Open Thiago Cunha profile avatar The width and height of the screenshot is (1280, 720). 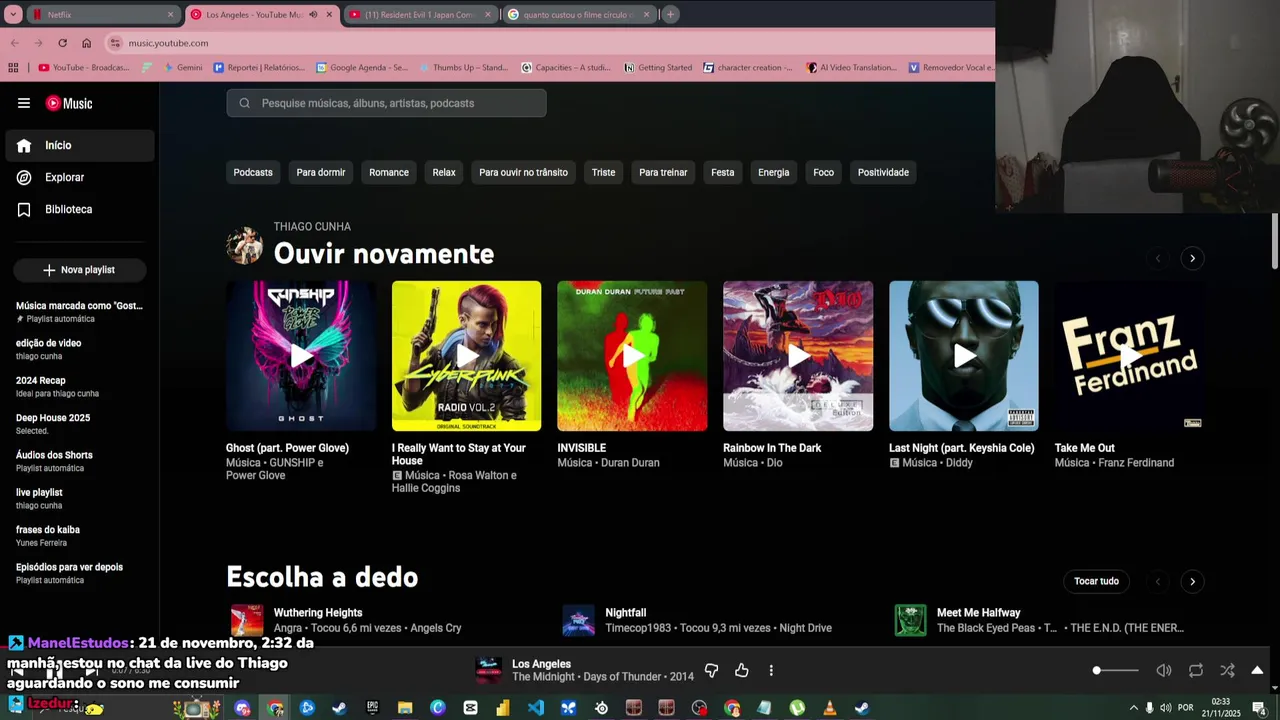(244, 245)
